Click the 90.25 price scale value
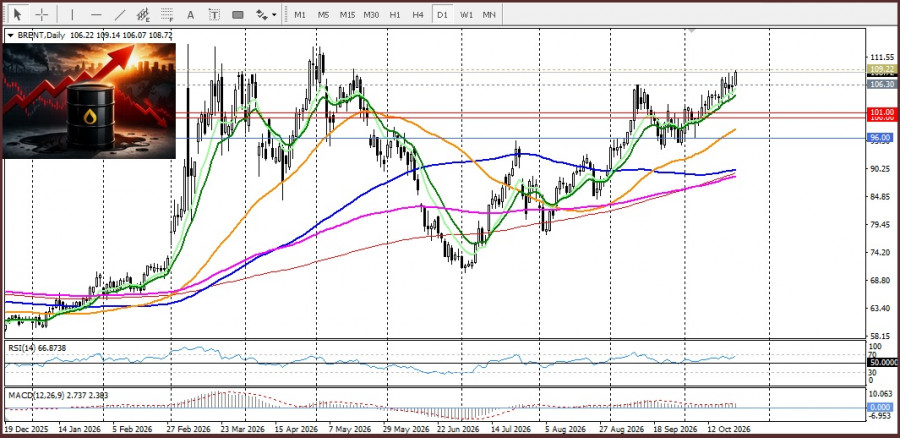The image size is (900, 438). (881, 169)
